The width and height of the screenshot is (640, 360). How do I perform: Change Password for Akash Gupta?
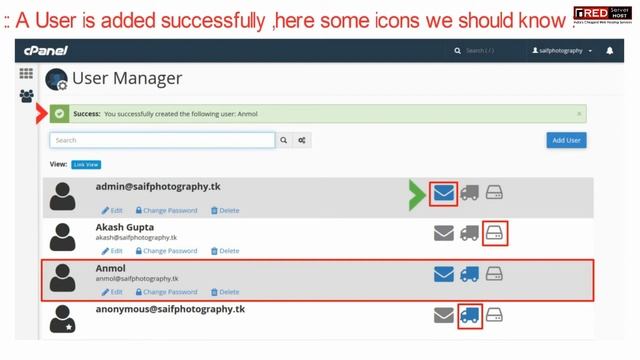point(167,251)
